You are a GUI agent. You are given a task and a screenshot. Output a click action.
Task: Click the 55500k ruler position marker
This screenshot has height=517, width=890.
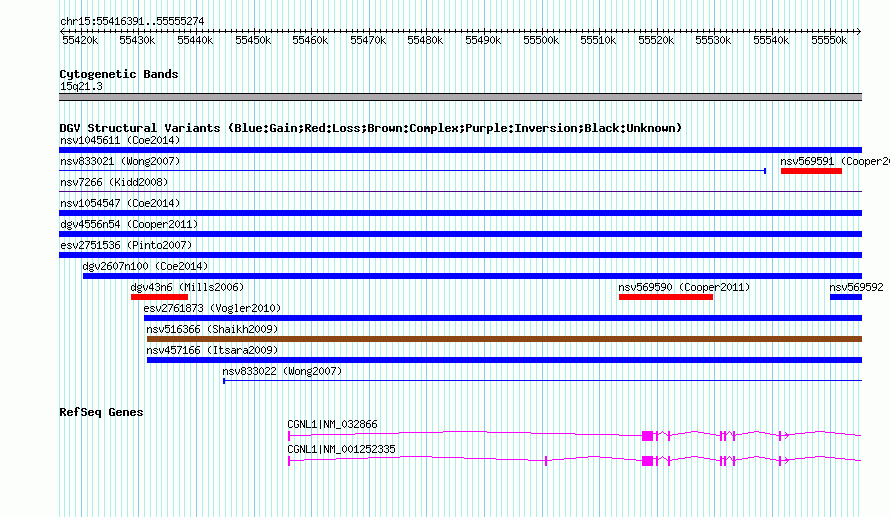pos(540,40)
